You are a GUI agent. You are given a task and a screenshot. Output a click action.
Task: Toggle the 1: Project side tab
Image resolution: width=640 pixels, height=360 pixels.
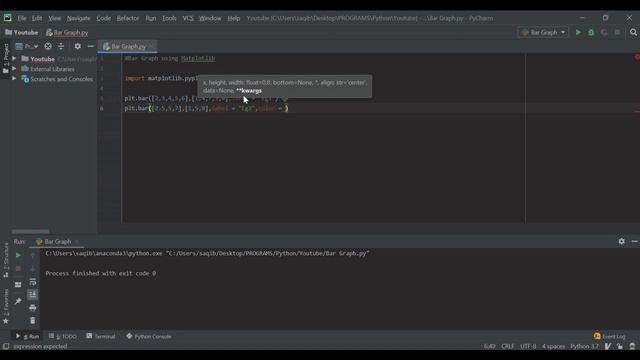(6, 58)
